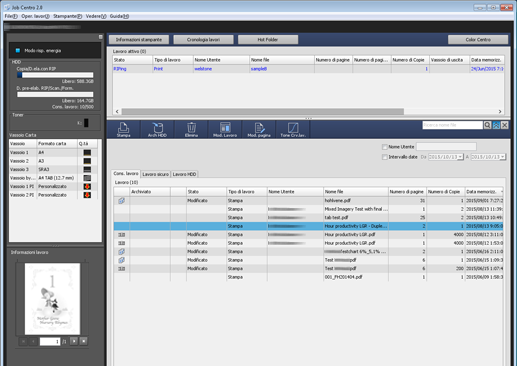517x366 pixels.
Task: Open Tone Crv.lav. tone curve tool
Action: (293, 129)
